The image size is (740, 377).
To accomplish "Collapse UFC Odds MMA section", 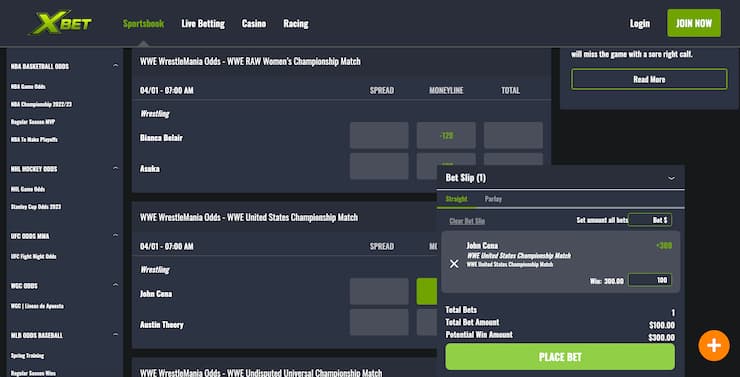I will tap(116, 235).
